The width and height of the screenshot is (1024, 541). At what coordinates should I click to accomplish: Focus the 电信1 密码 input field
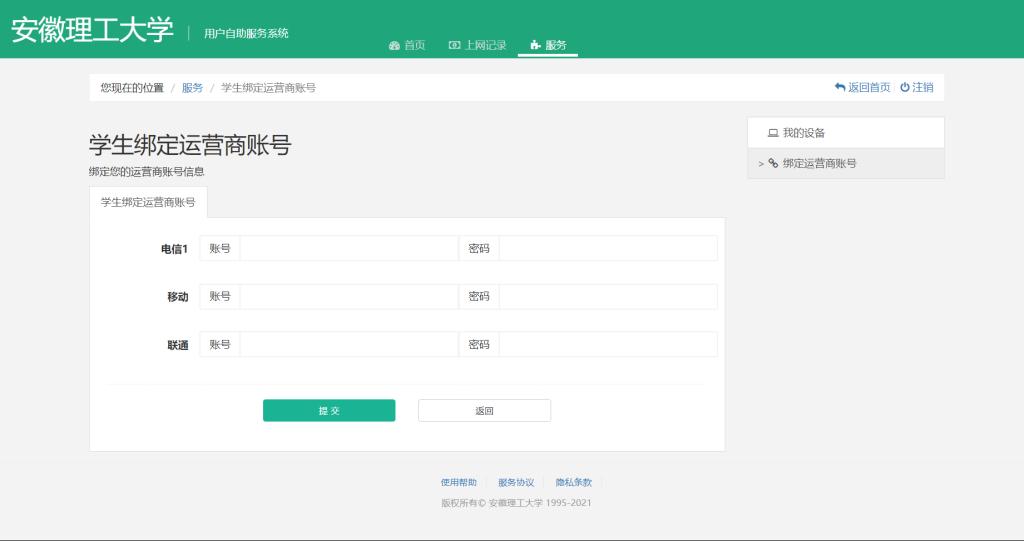click(607, 248)
